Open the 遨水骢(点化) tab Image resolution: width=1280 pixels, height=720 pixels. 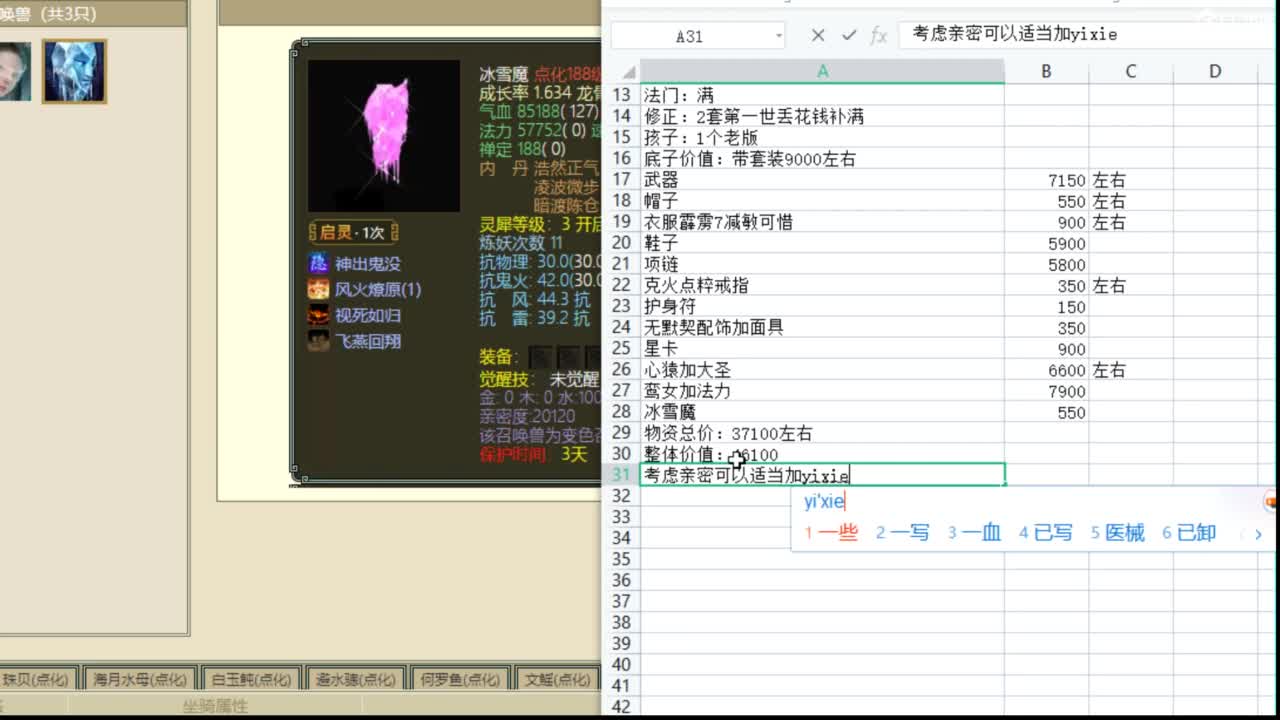(355, 679)
